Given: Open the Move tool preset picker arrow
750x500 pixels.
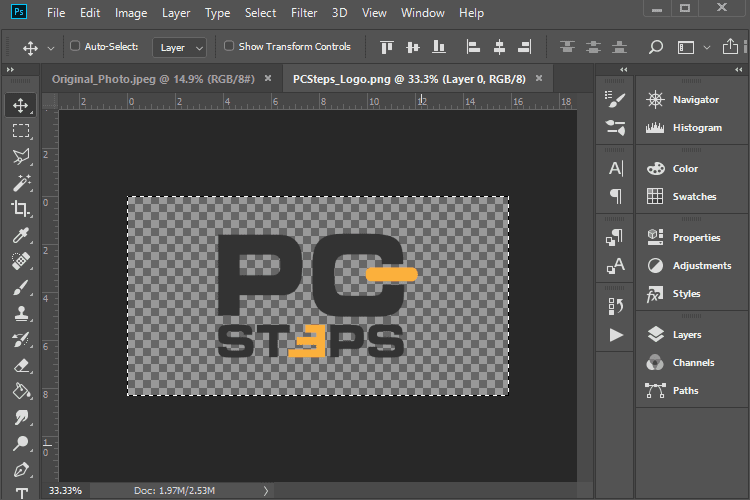Looking at the screenshot, I should (51, 48).
